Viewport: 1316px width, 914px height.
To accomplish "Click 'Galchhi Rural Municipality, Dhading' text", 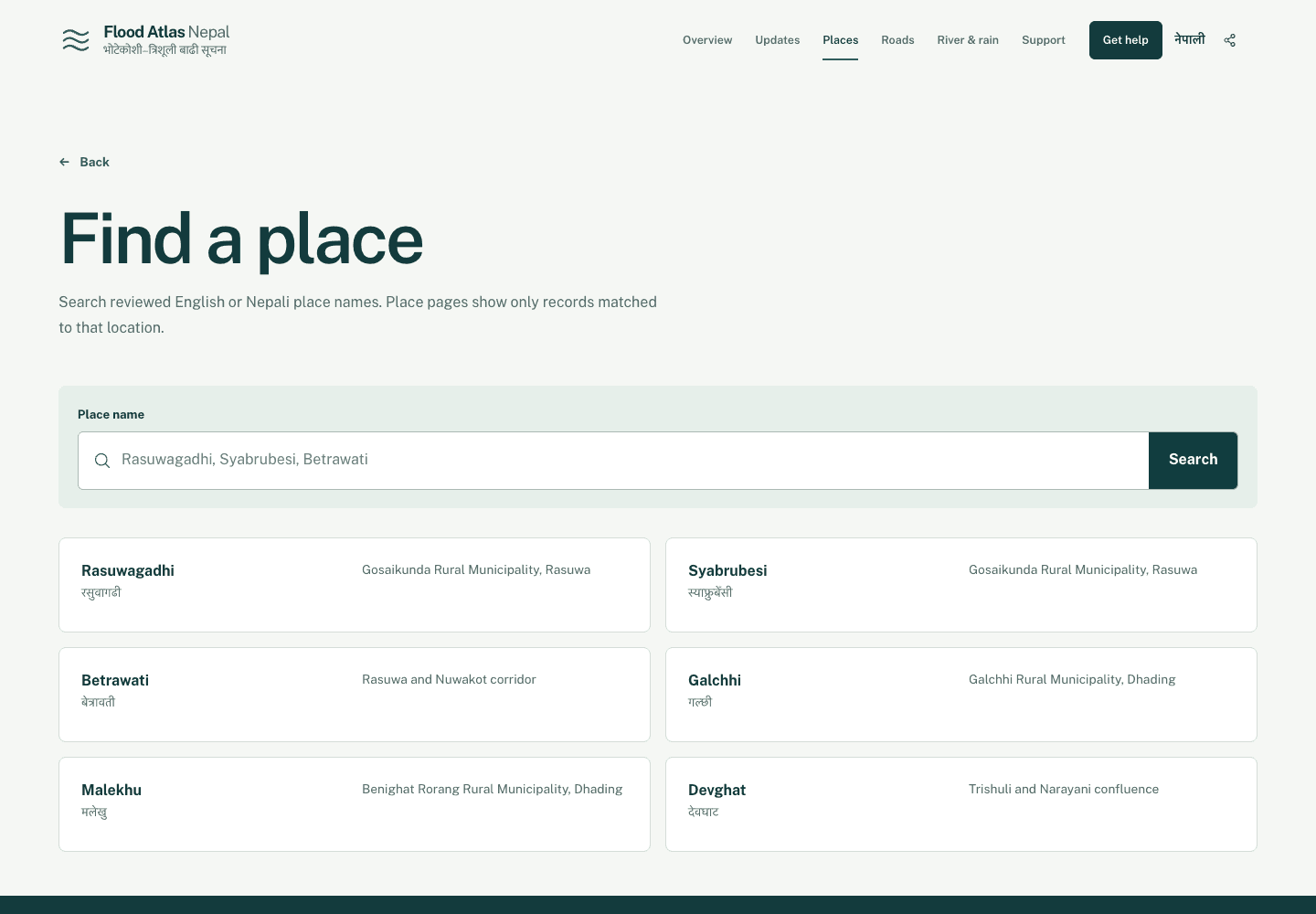I will point(1072,679).
